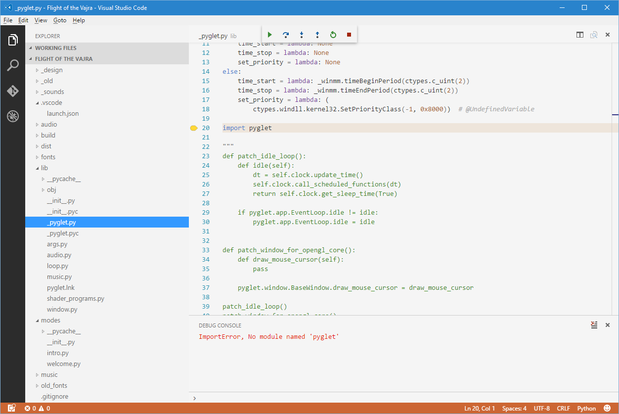Open the View menu

[x=41, y=20]
